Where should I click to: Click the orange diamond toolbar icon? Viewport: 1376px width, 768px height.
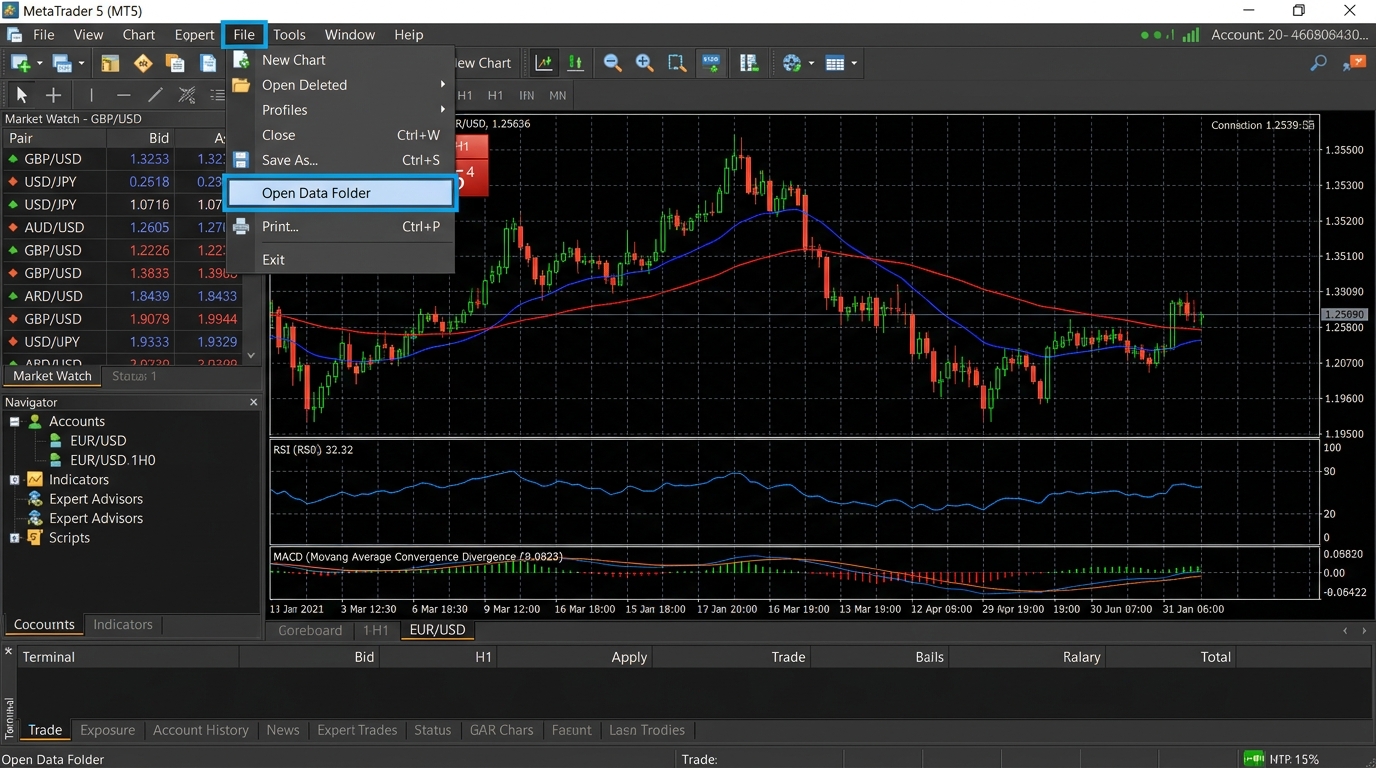tap(143, 63)
